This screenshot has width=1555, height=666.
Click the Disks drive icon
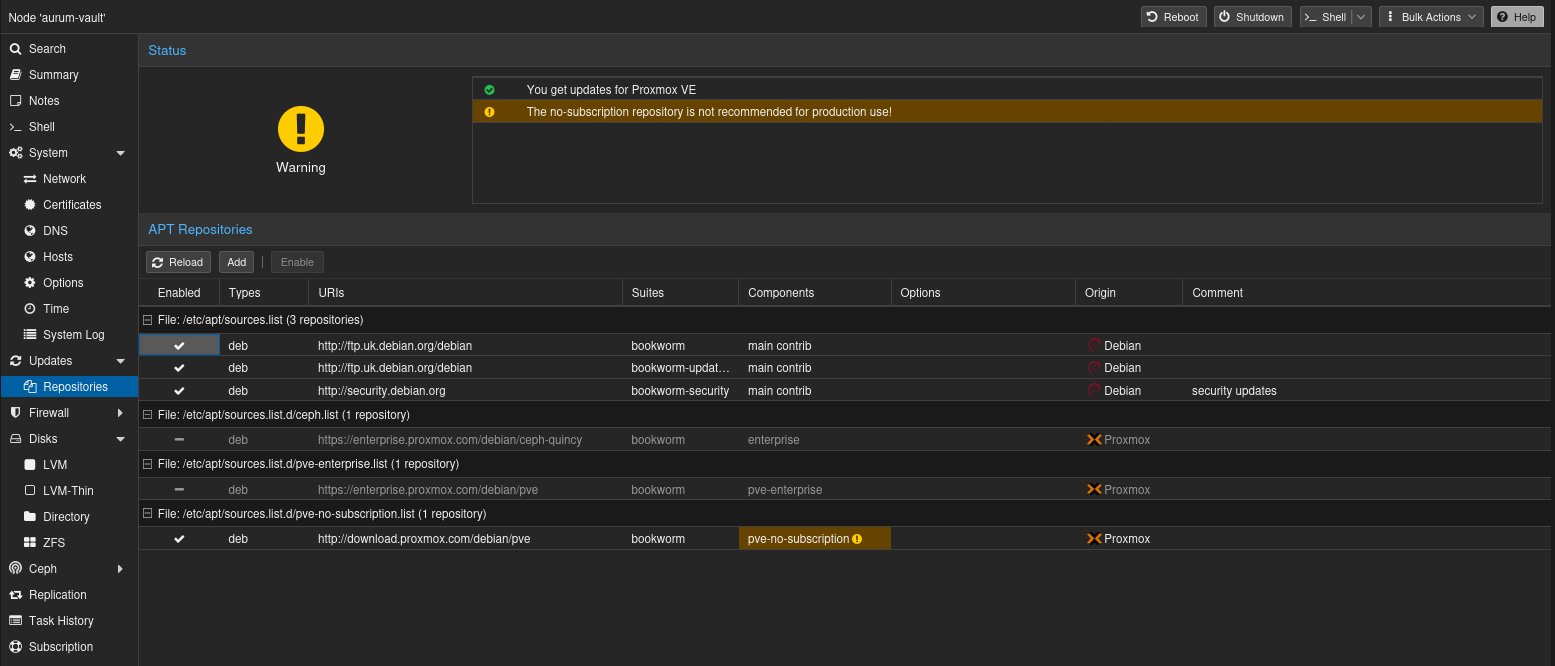click(15, 439)
